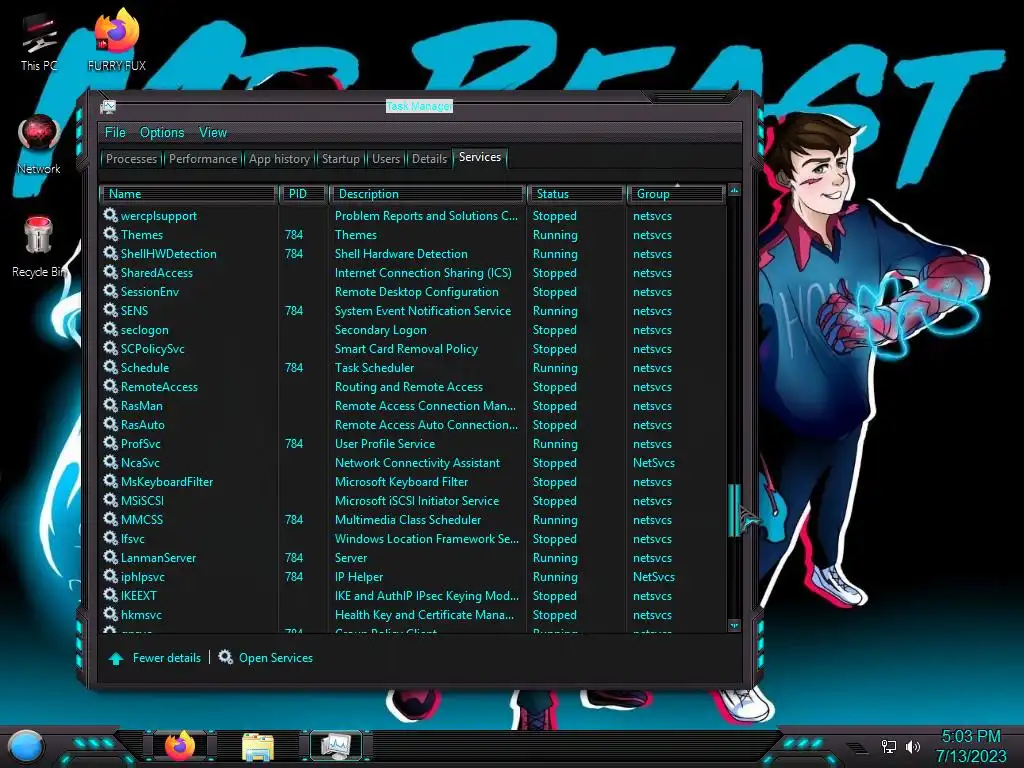Click the Task Manager title bar icon

[x=108, y=106]
